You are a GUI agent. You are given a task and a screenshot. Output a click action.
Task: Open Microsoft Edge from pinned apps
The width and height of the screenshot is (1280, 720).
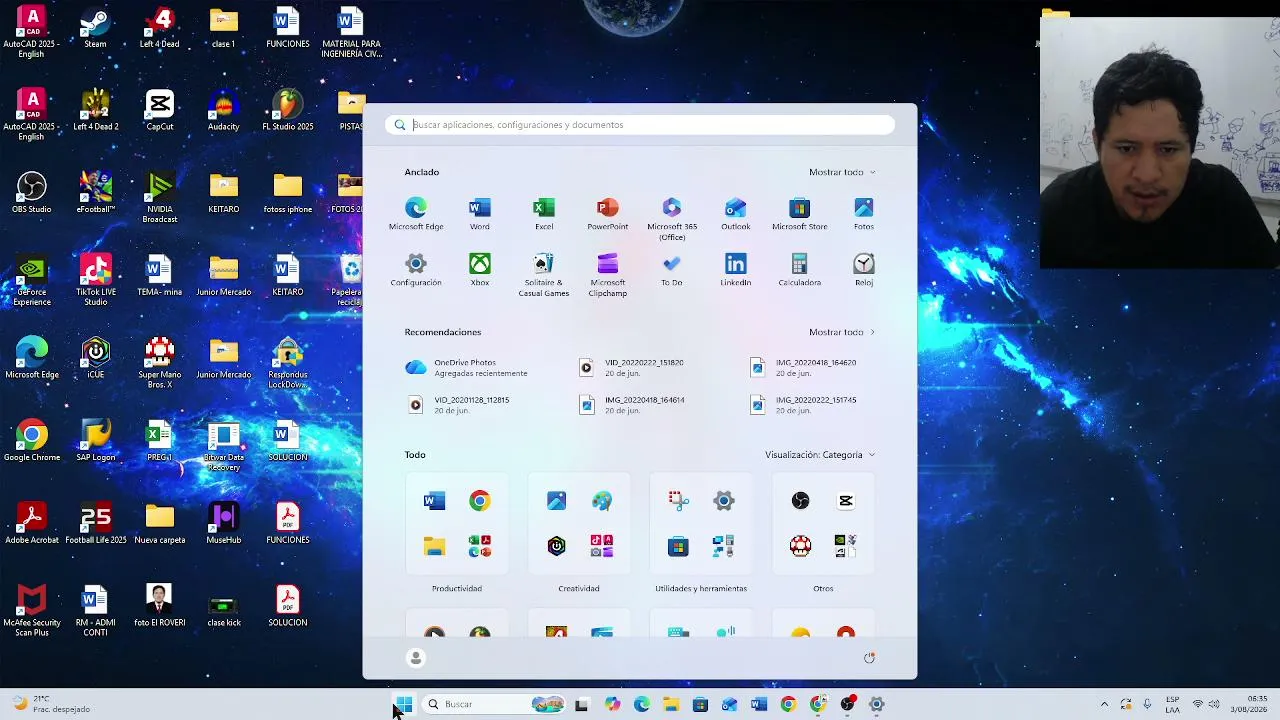416,214
